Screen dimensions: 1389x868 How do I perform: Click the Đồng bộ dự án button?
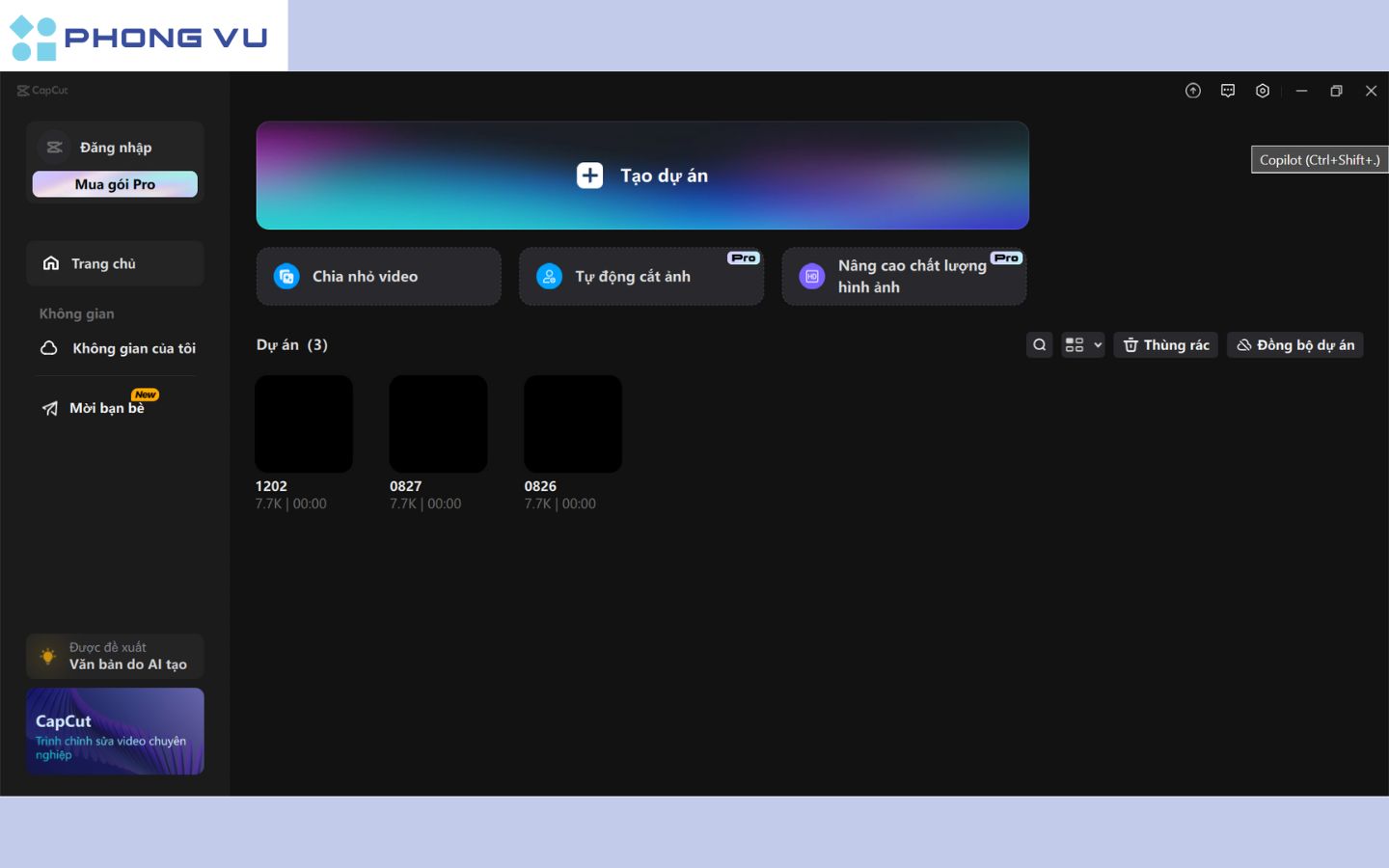pos(1295,345)
